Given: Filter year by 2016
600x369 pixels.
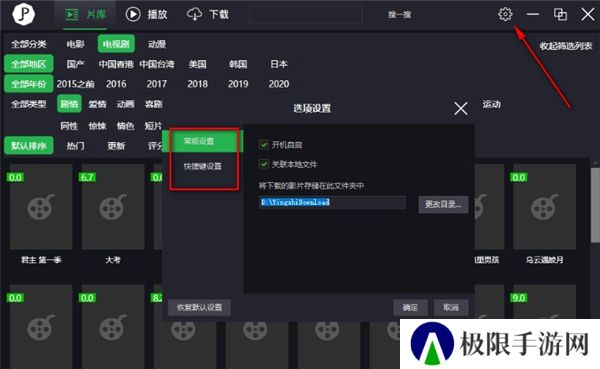Looking at the screenshot, I should click(x=116, y=84).
